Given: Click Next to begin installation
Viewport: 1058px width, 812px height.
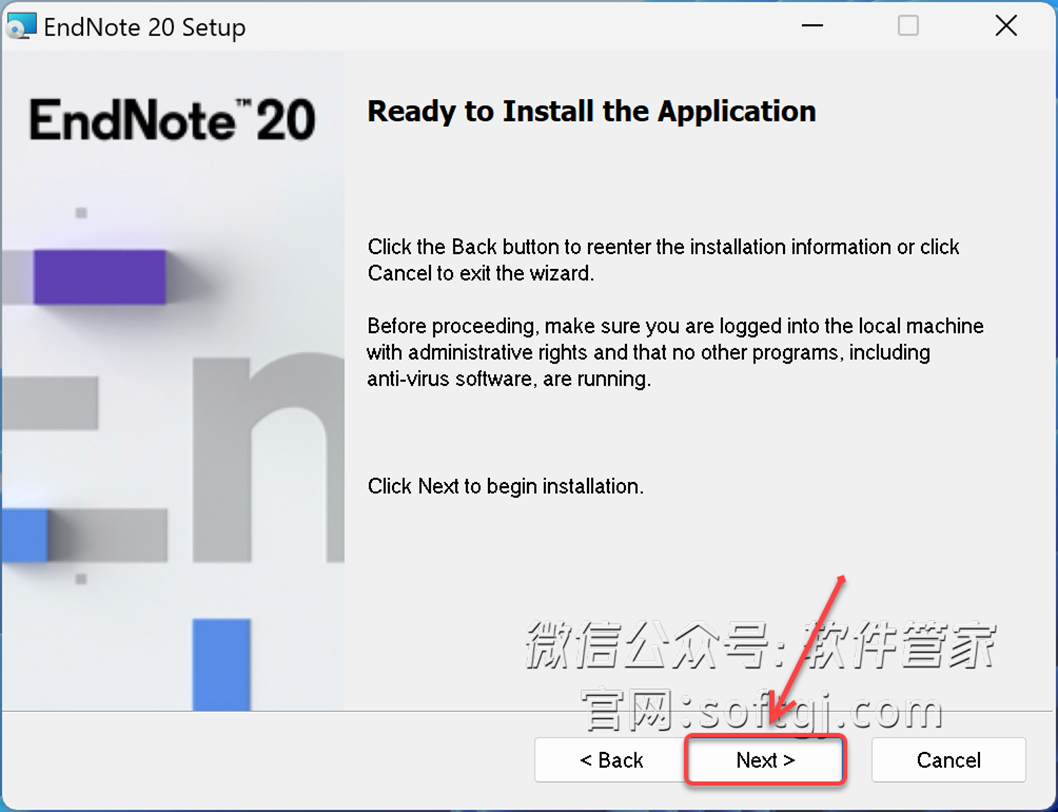Looking at the screenshot, I should coord(765,760).
